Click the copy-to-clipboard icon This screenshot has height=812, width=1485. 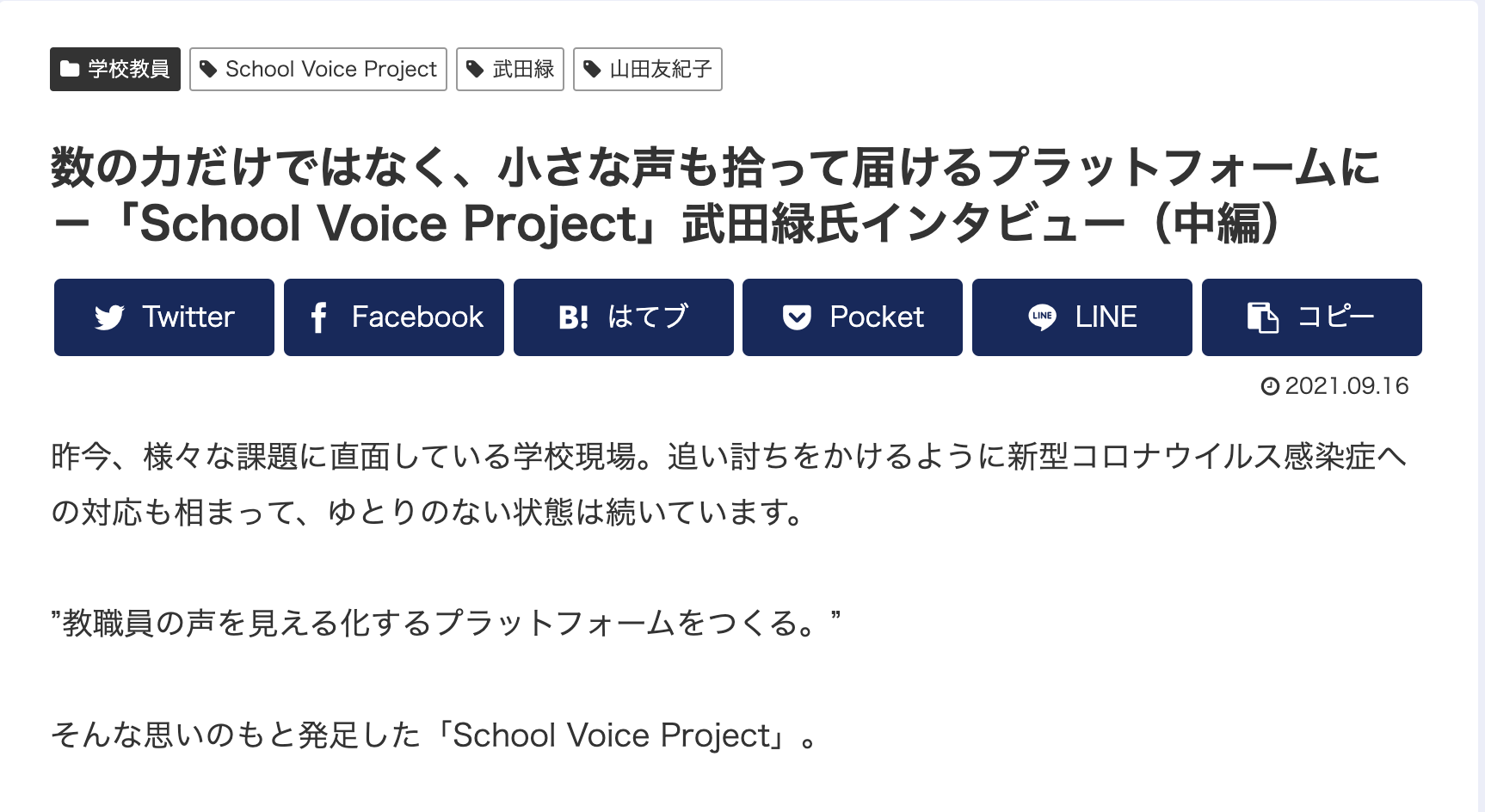(1261, 317)
